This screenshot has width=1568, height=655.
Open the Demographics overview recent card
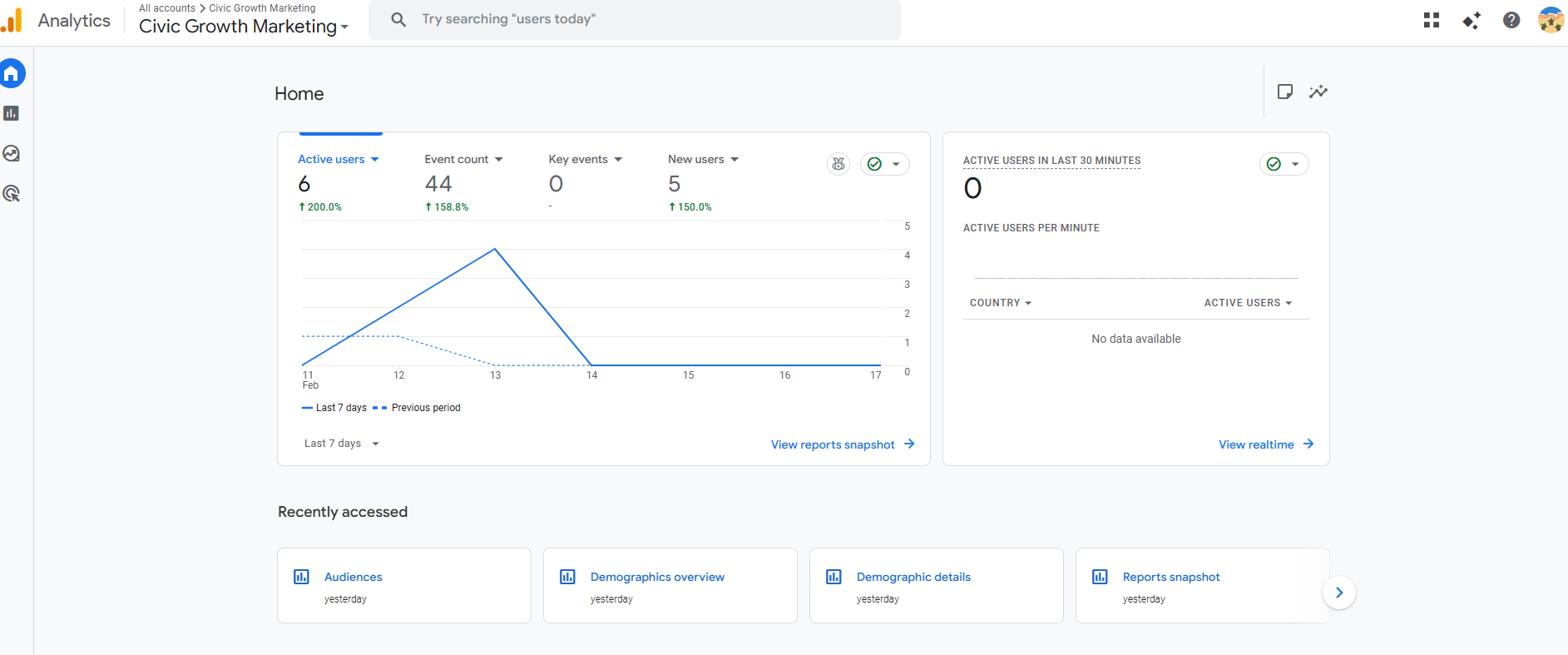(x=670, y=585)
